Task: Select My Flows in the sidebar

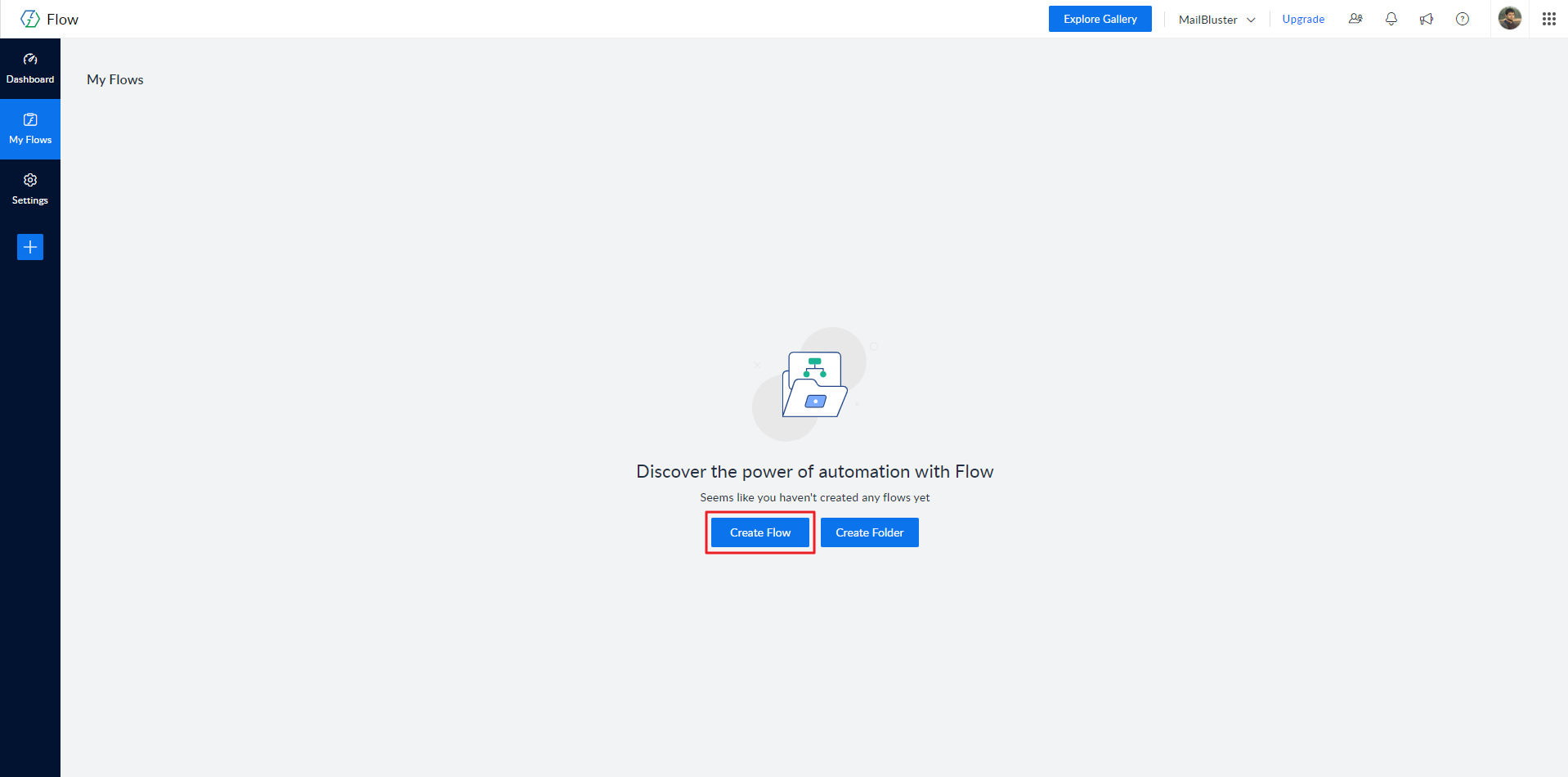Action: tap(30, 129)
